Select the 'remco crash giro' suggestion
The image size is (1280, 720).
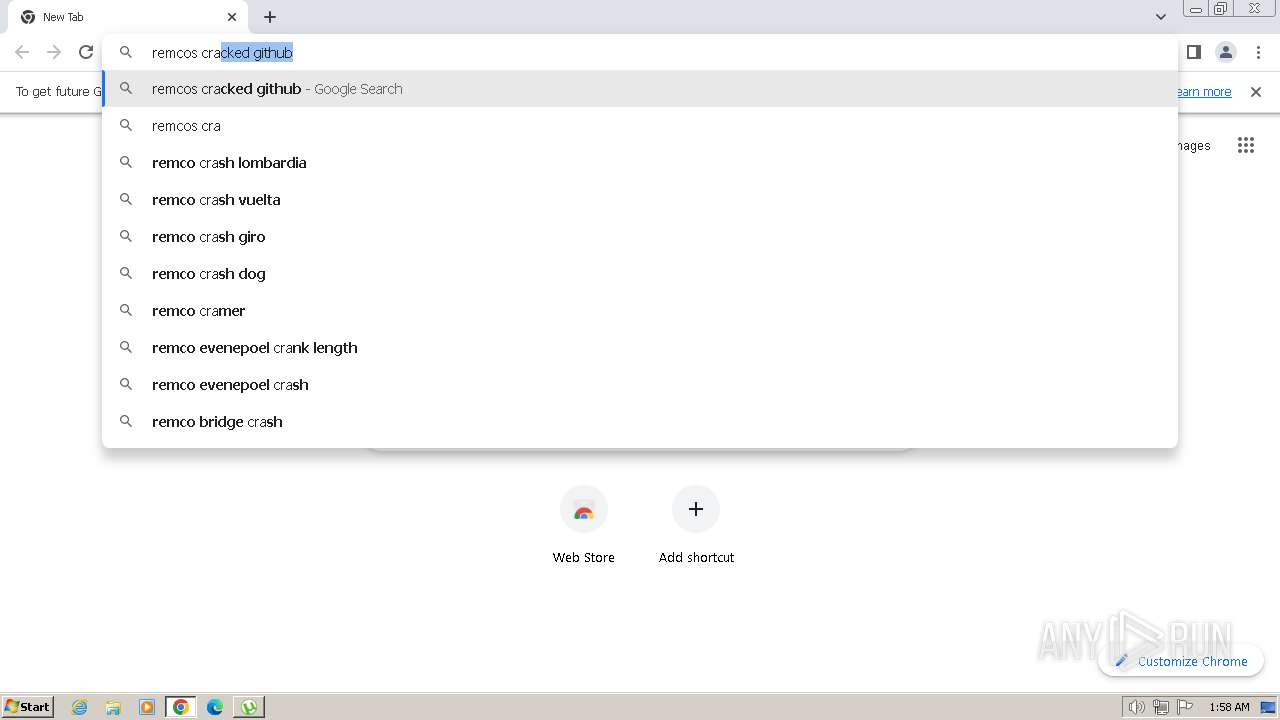(x=640, y=237)
